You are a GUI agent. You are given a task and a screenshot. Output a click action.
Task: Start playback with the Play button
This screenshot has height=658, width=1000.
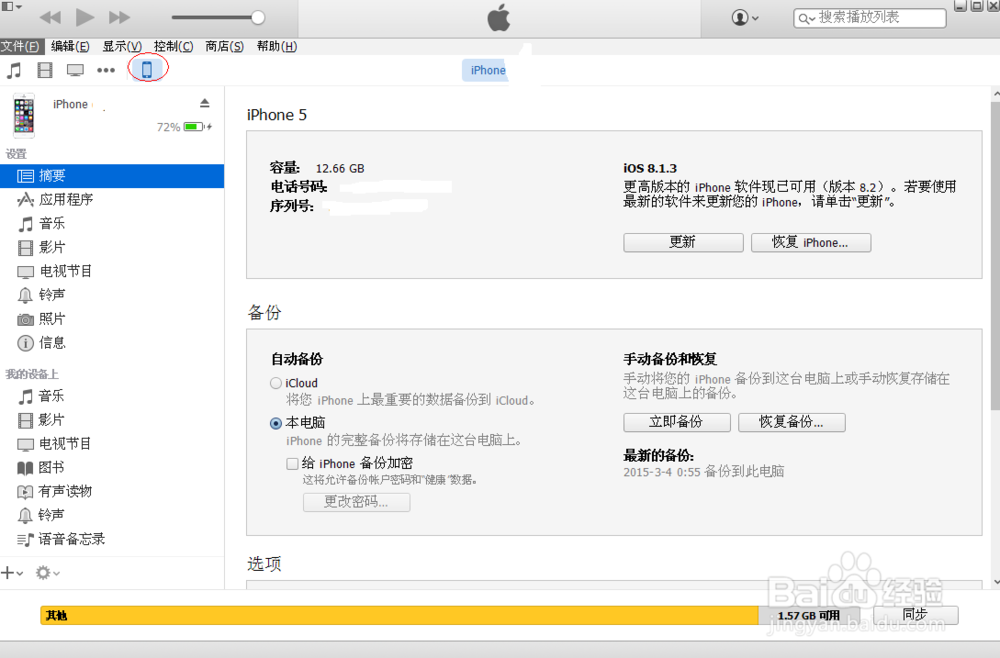[84, 17]
